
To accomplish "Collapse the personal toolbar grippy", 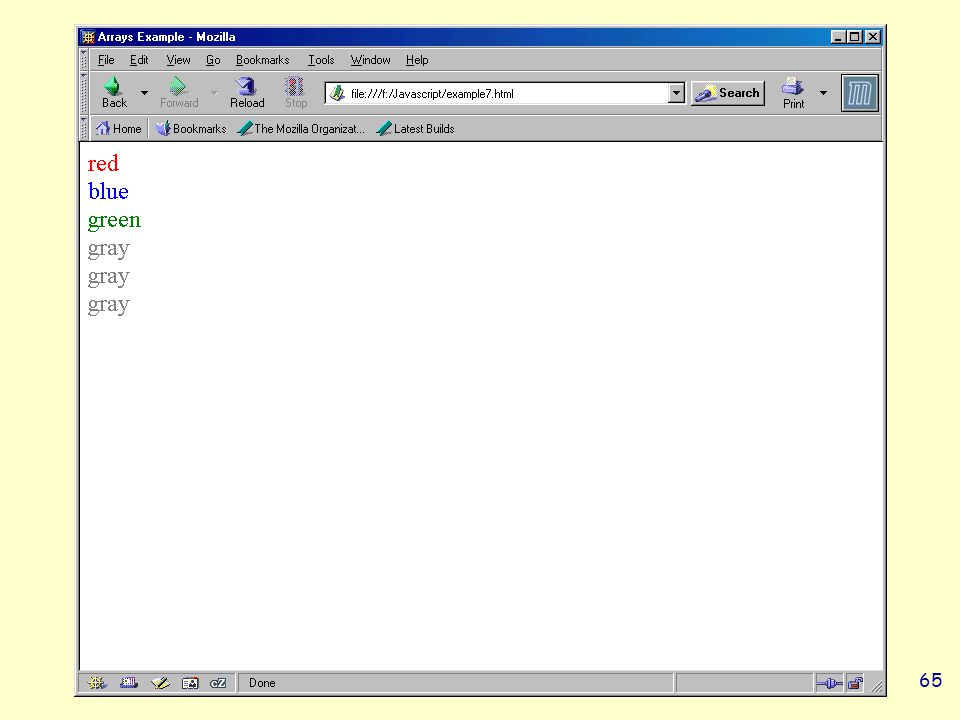I will pyautogui.click(x=84, y=129).
